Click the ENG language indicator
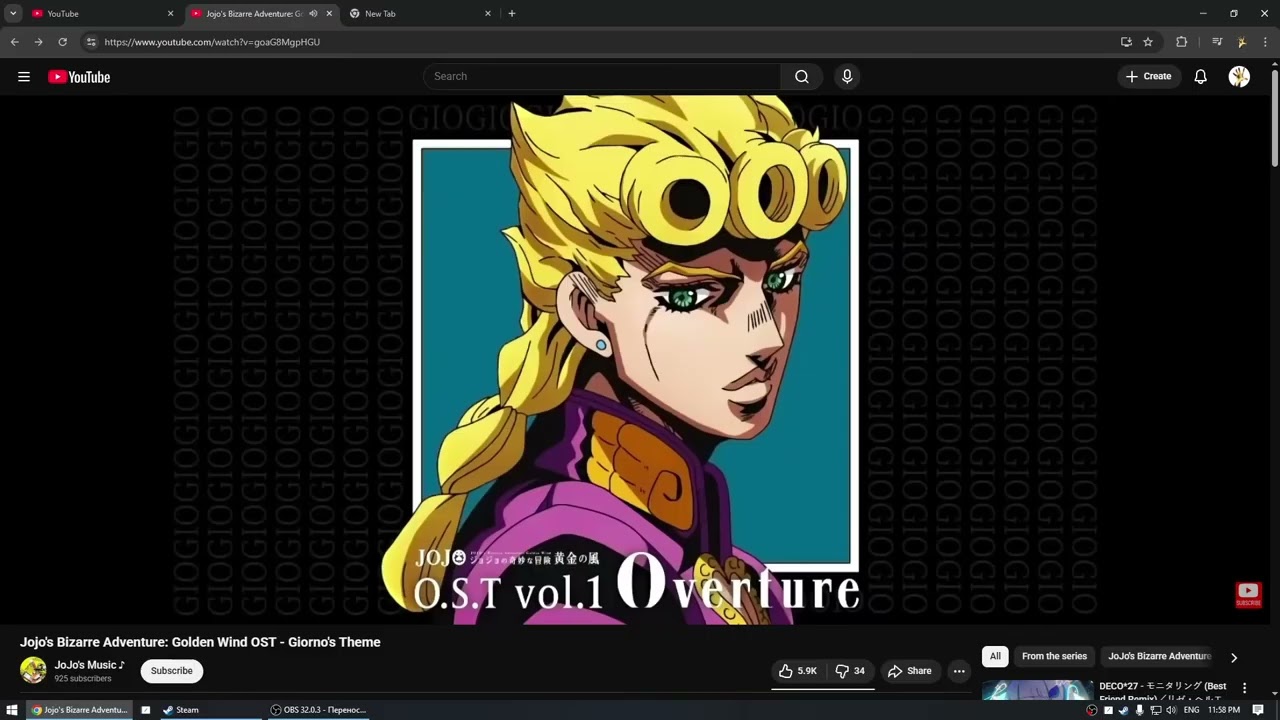The width and height of the screenshot is (1280, 720). [x=1191, y=710]
